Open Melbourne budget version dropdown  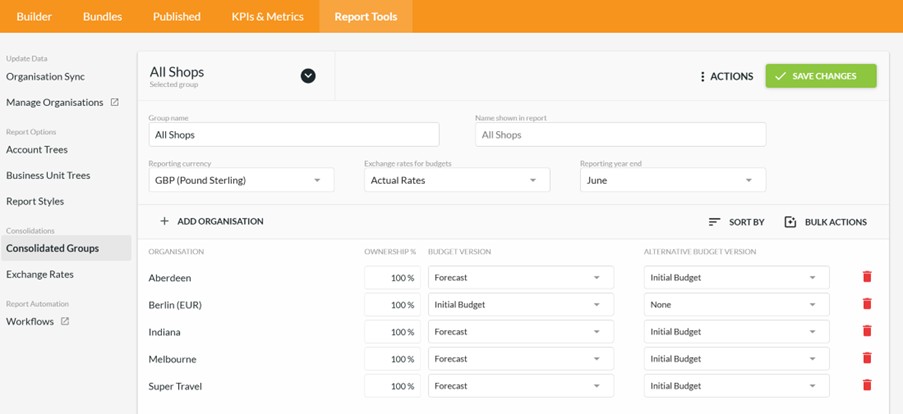point(521,359)
